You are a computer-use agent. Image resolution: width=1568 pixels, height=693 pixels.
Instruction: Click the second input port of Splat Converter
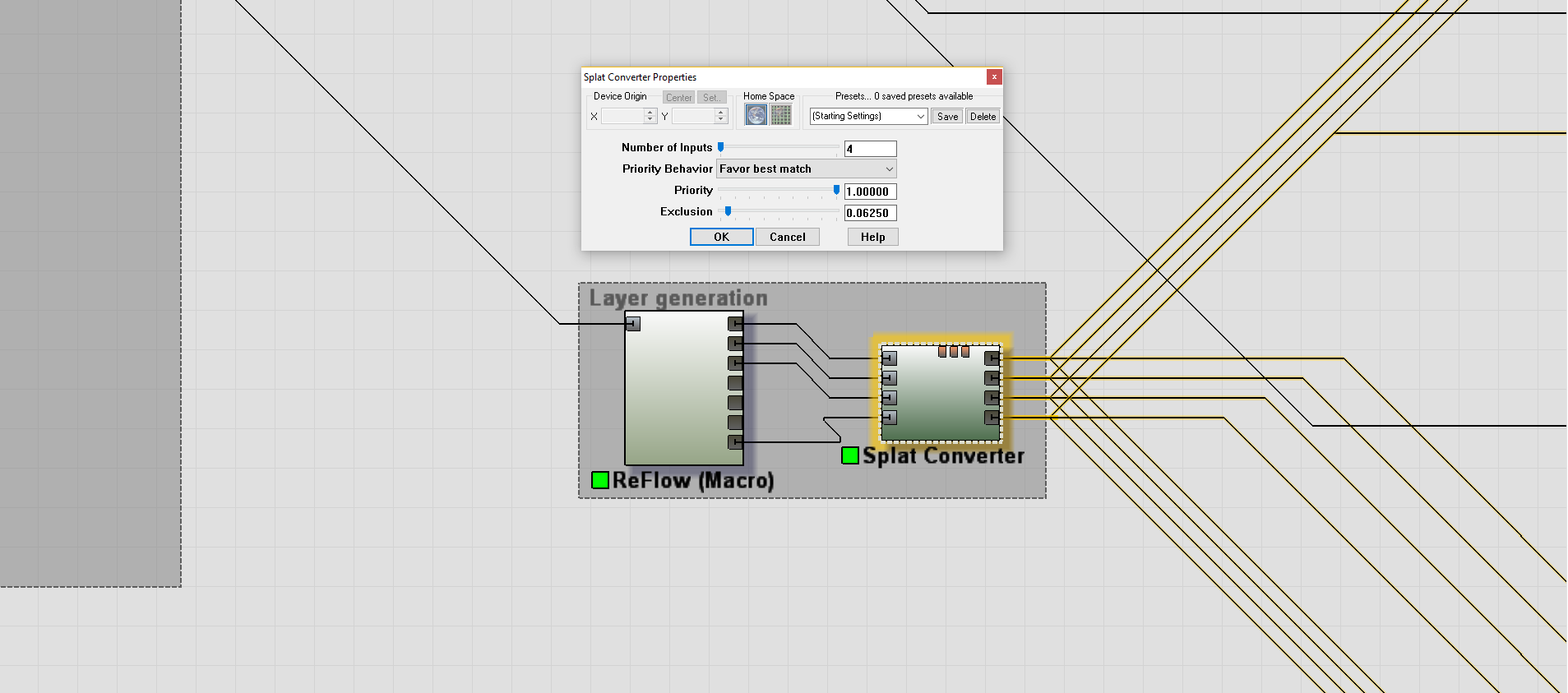890,378
